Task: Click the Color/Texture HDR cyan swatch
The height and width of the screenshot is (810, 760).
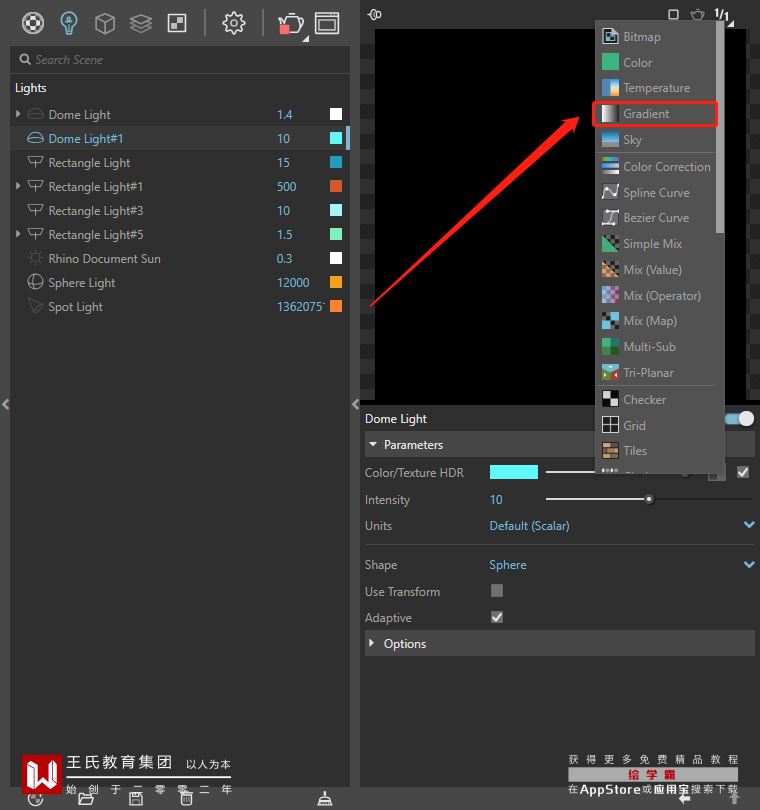Action: point(514,472)
